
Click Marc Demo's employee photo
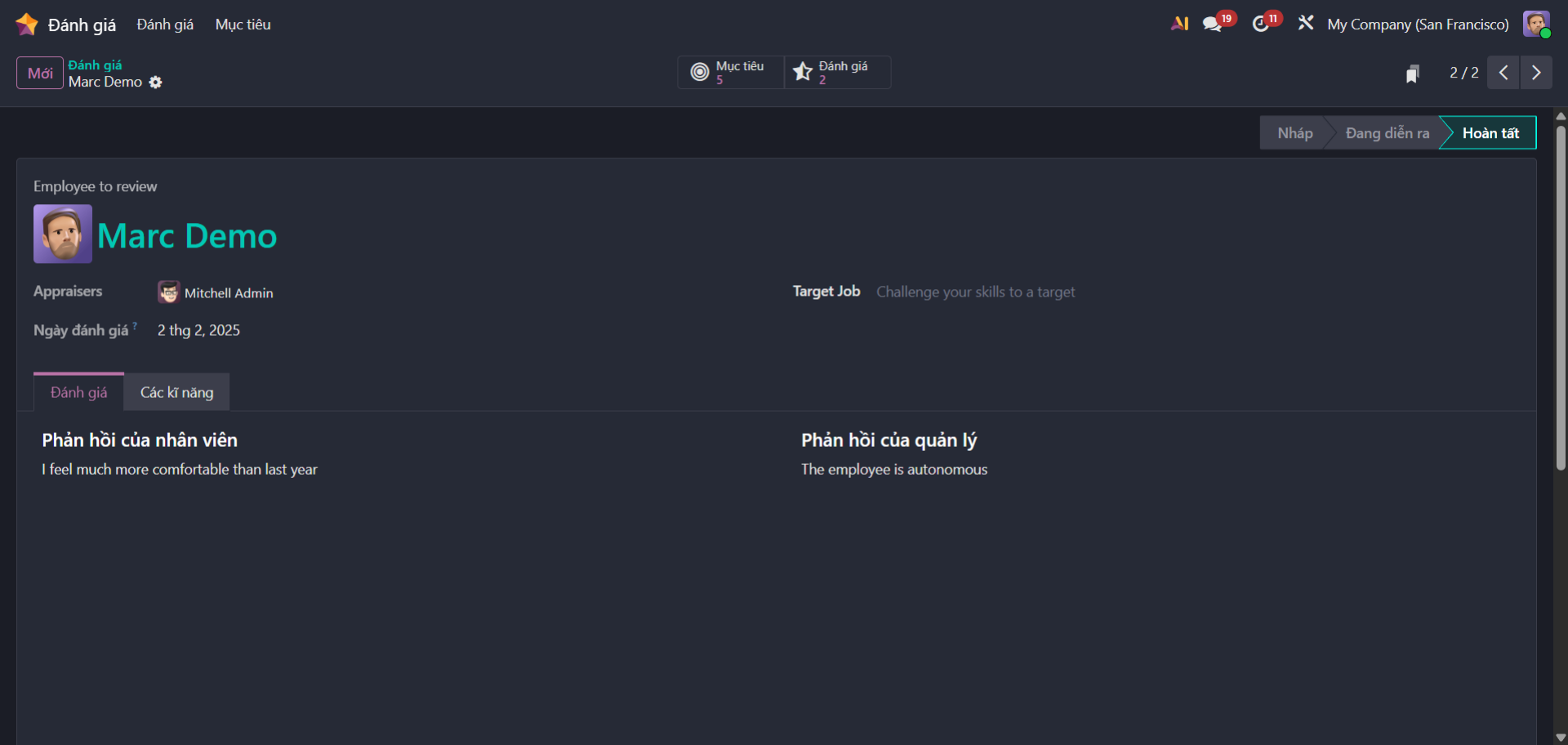point(63,234)
